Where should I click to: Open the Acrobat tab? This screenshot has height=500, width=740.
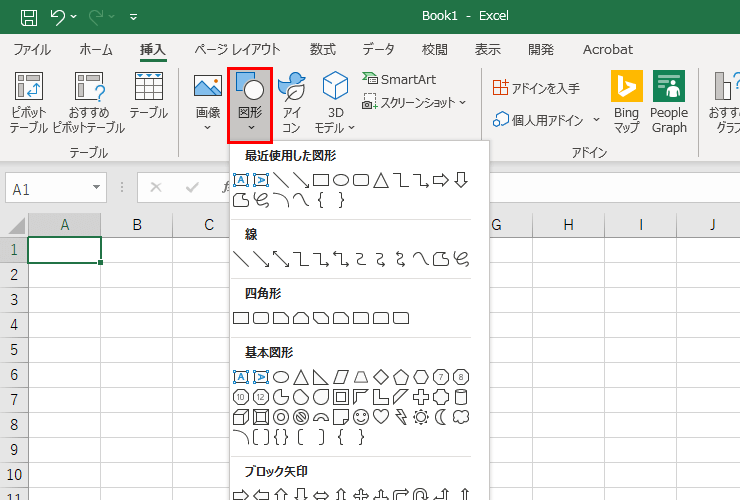608,50
